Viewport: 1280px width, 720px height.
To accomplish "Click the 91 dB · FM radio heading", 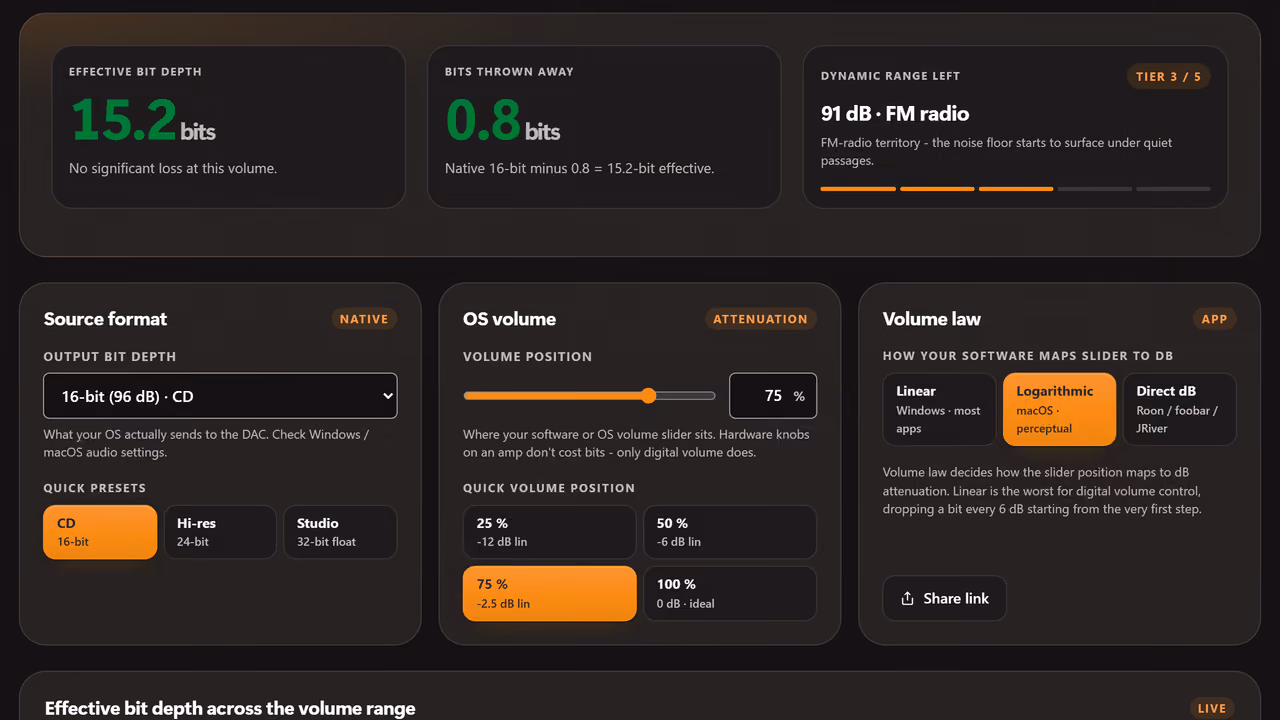I will 895,114.
